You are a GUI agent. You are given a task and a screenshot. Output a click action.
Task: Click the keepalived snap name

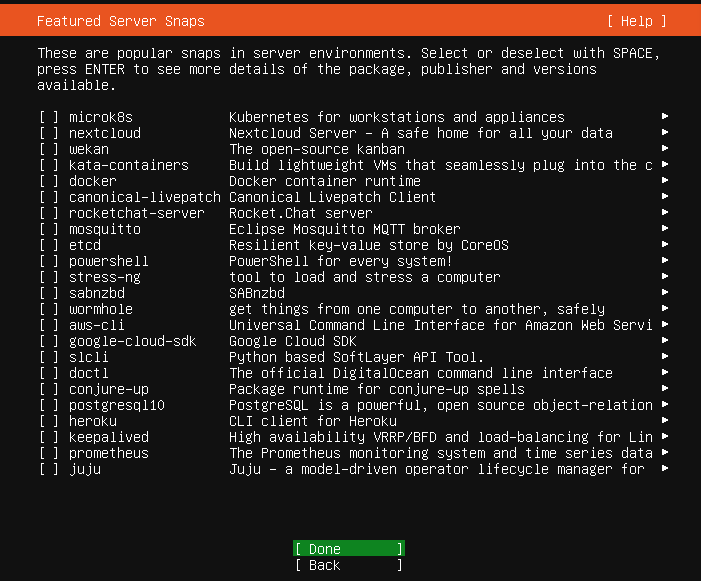point(109,437)
